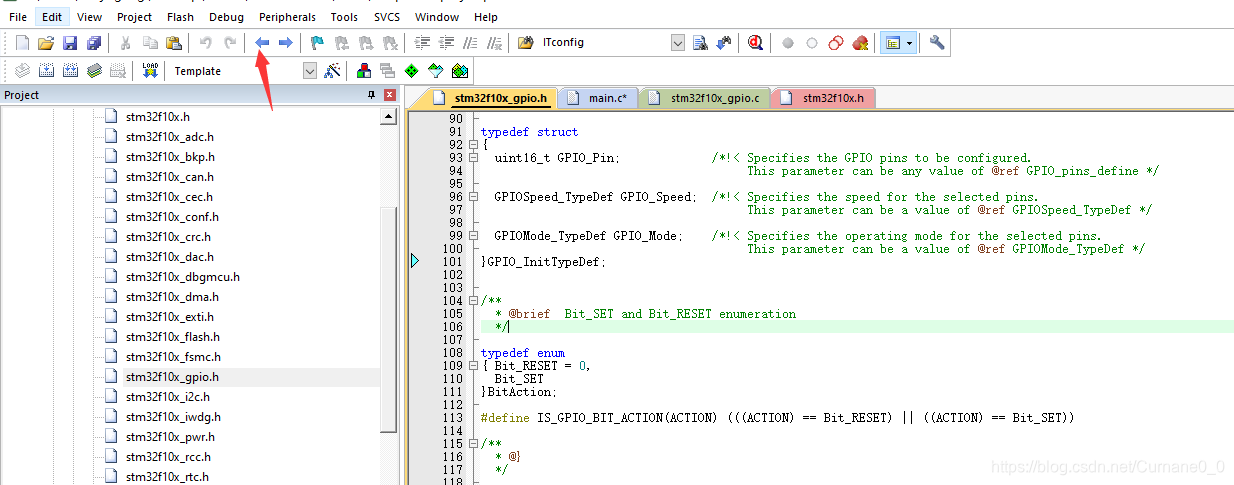This screenshot has width=1234, height=485.
Task: Toggle breakpoint with the gray filled circle
Action: click(x=788, y=43)
